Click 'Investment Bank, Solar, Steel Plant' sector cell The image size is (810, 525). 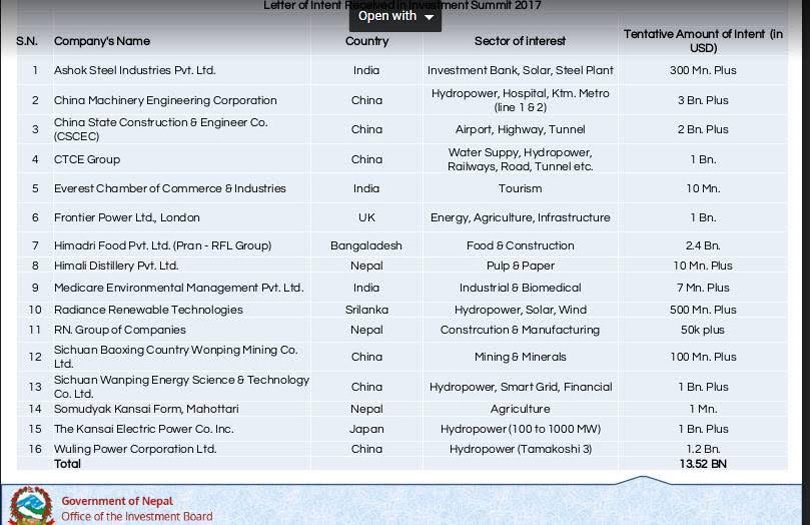tap(520, 70)
